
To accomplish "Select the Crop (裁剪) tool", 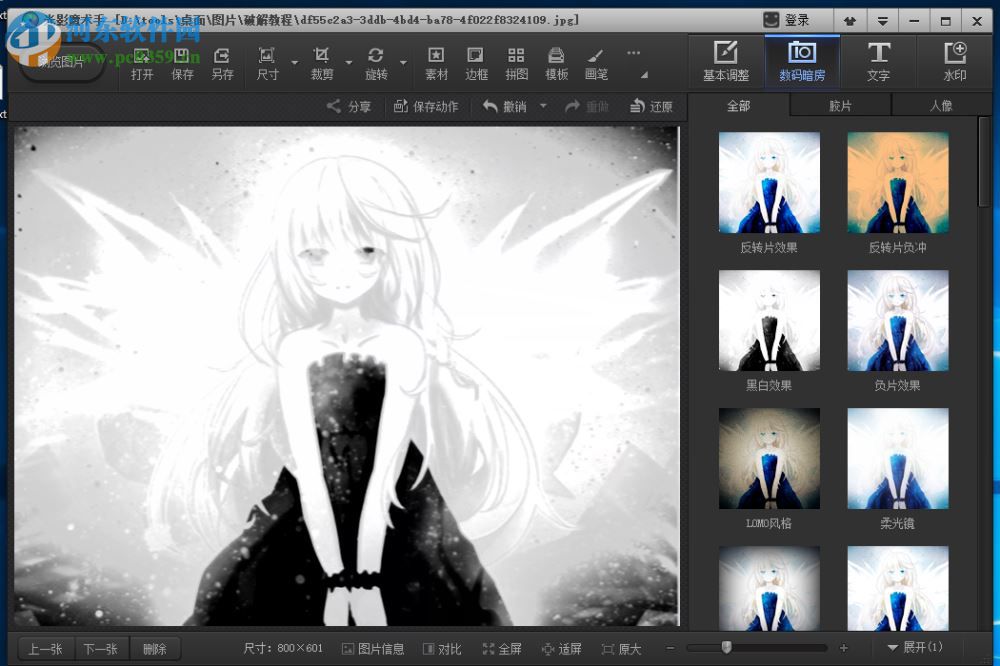I will [x=321, y=62].
